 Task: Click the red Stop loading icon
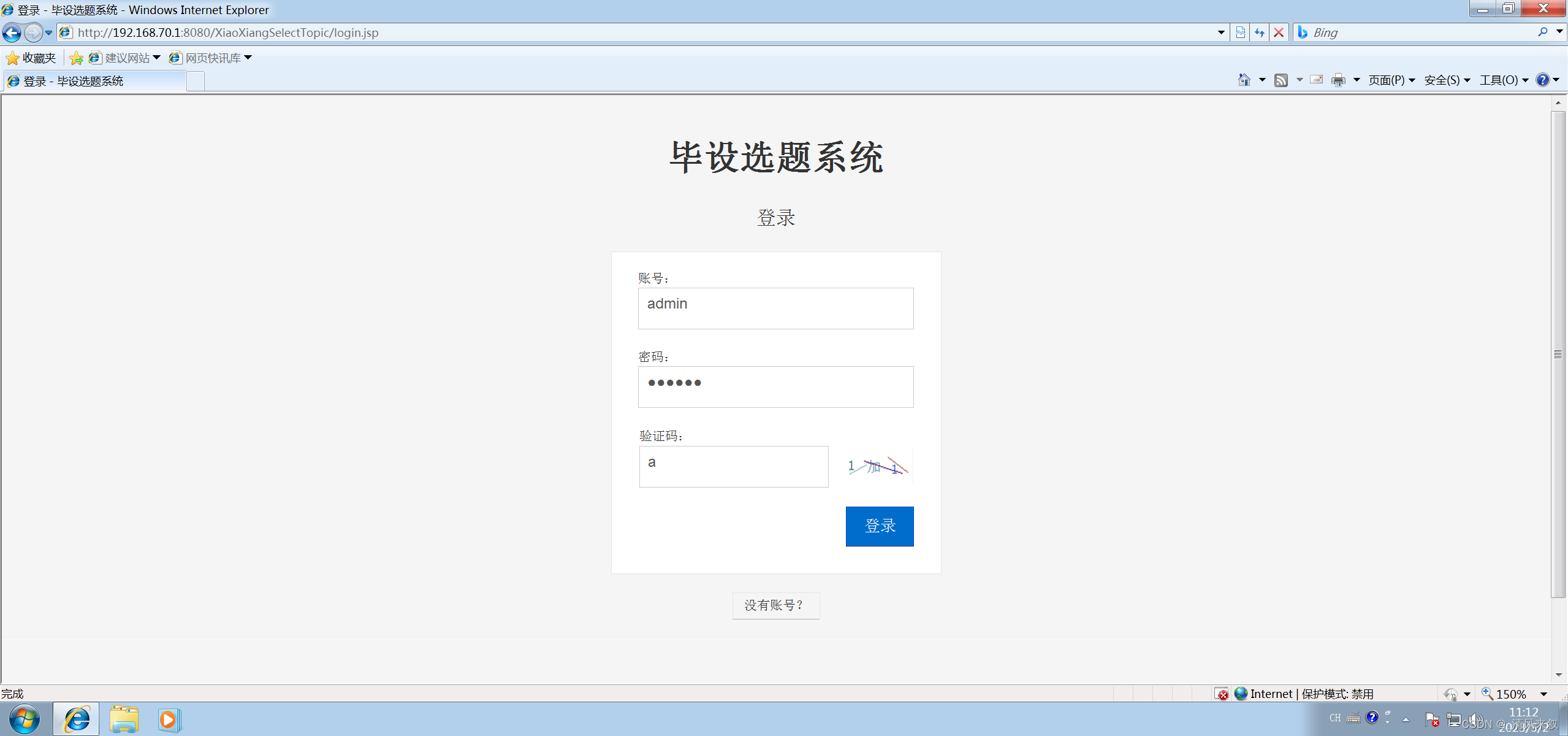1279,33
